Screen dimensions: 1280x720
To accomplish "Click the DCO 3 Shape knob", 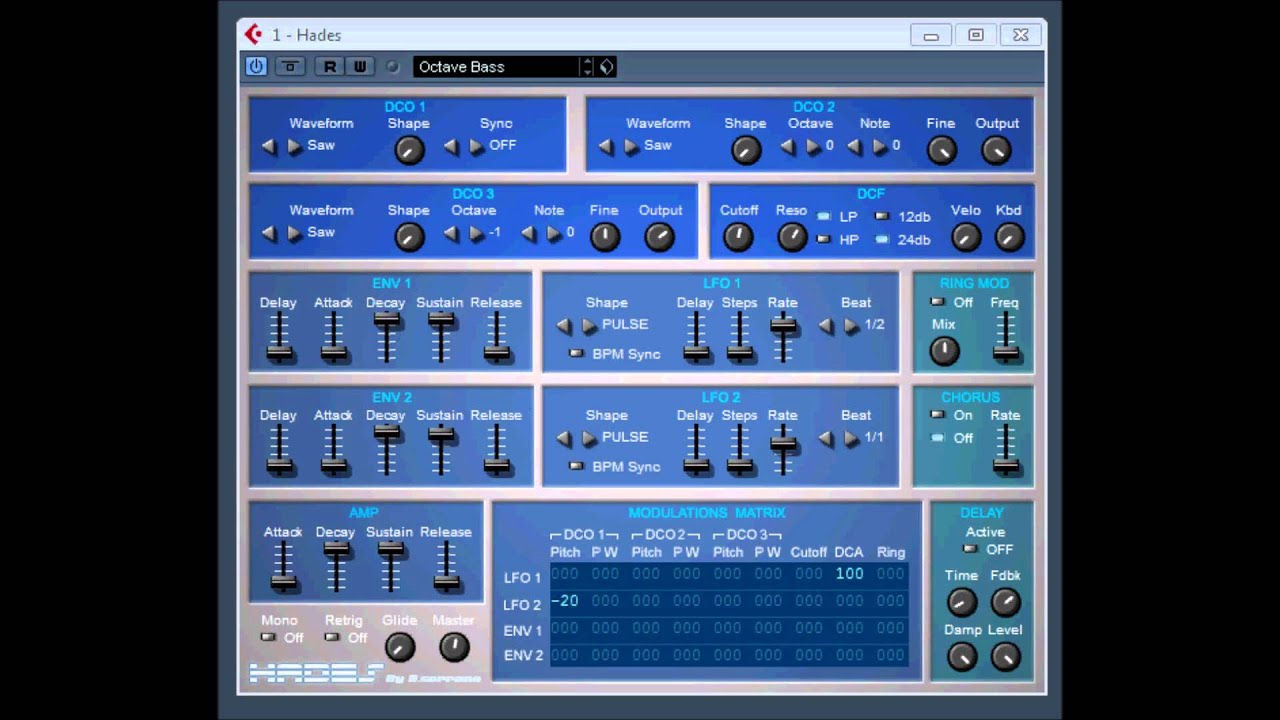I will click(x=409, y=237).
